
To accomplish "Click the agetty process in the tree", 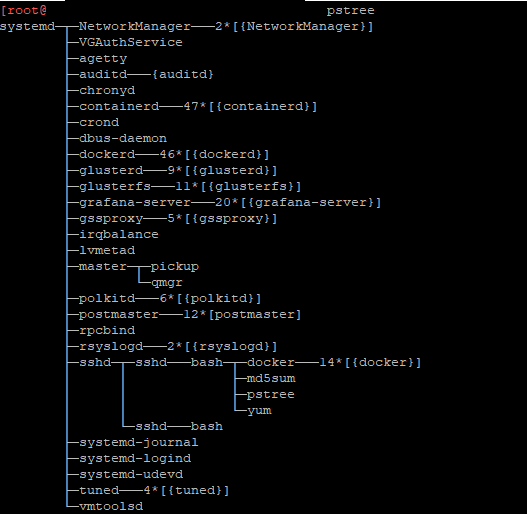I will 103,59.
